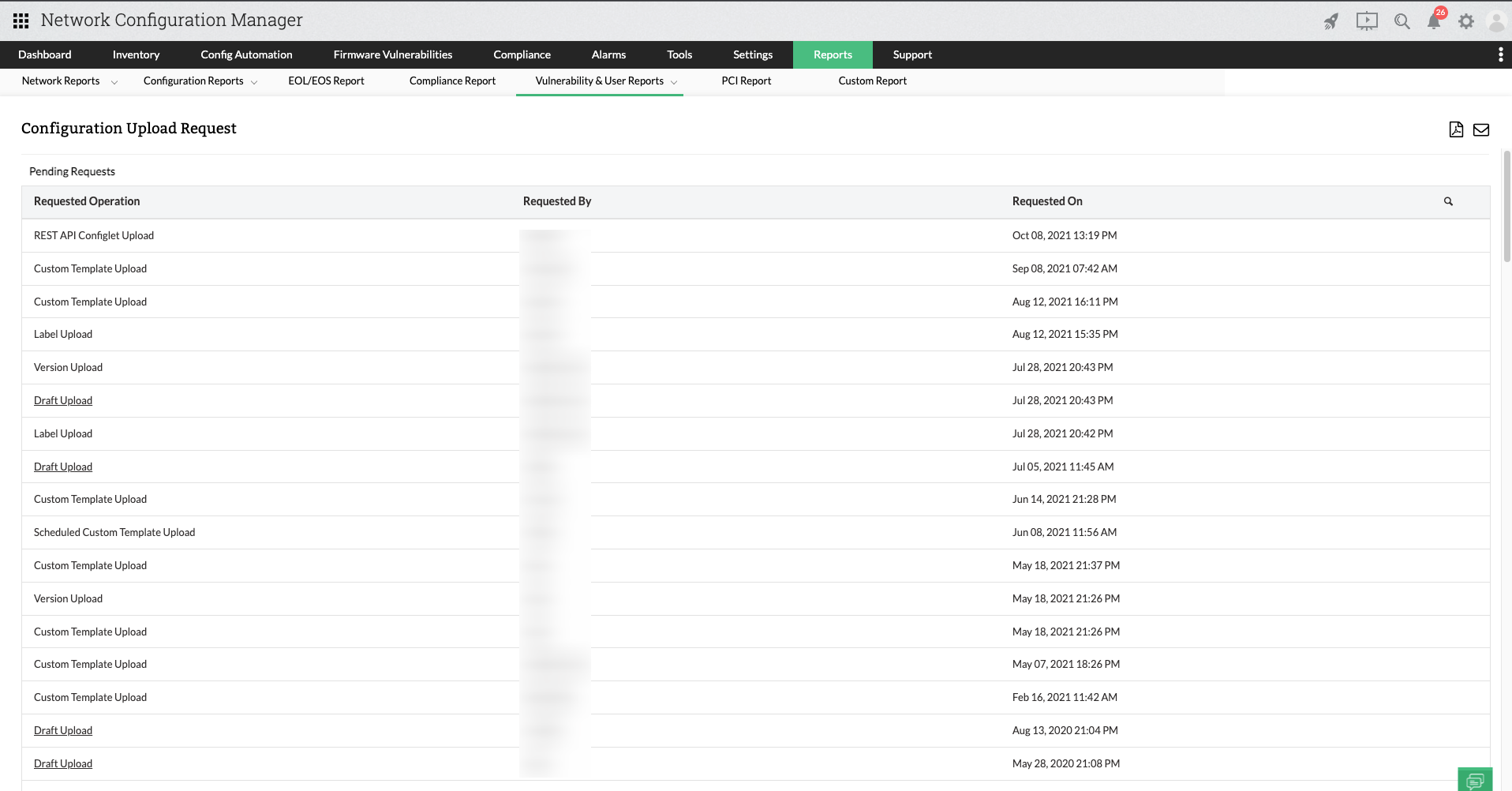Open the Custom Report subtab

pos(872,81)
